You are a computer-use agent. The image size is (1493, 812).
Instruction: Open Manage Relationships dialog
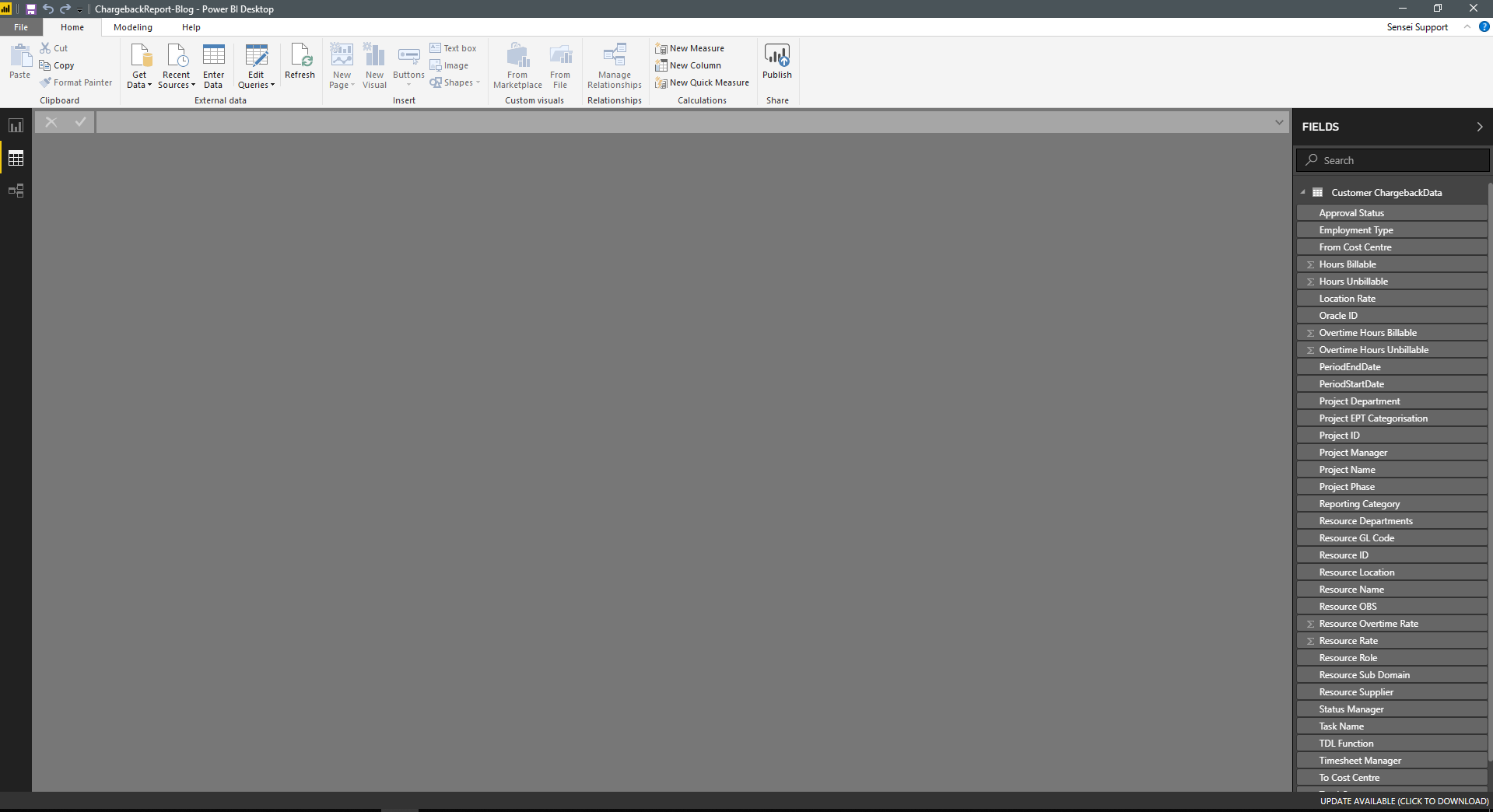coord(615,66)
